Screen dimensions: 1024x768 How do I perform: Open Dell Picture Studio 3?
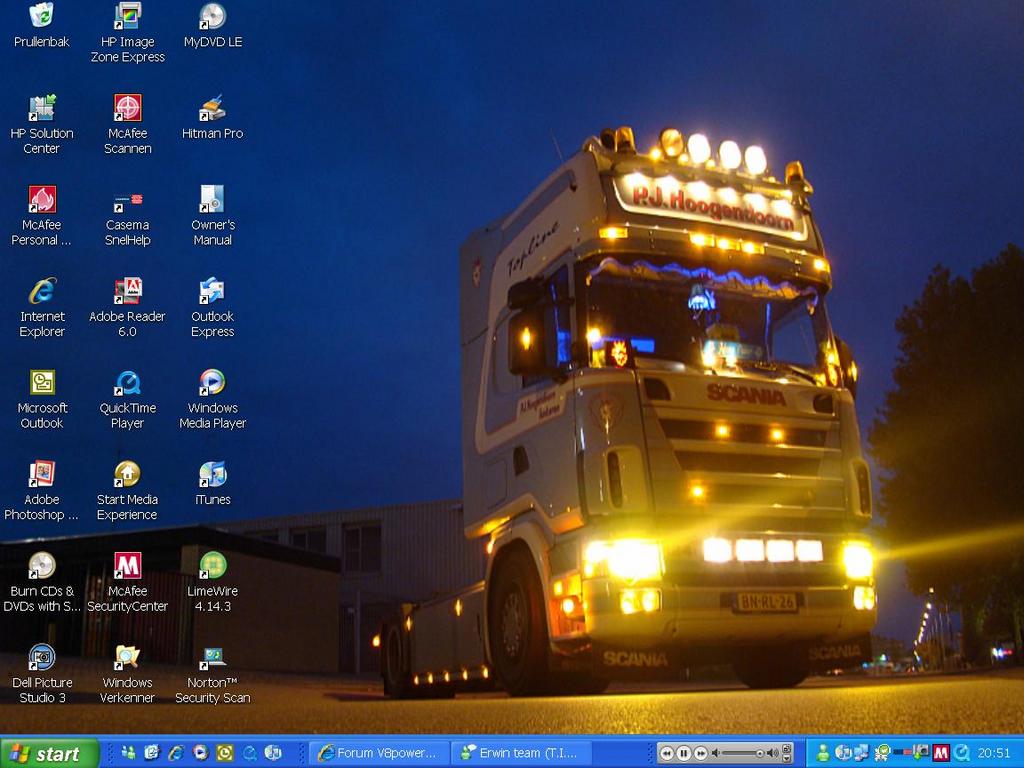[x=41, y=673]
